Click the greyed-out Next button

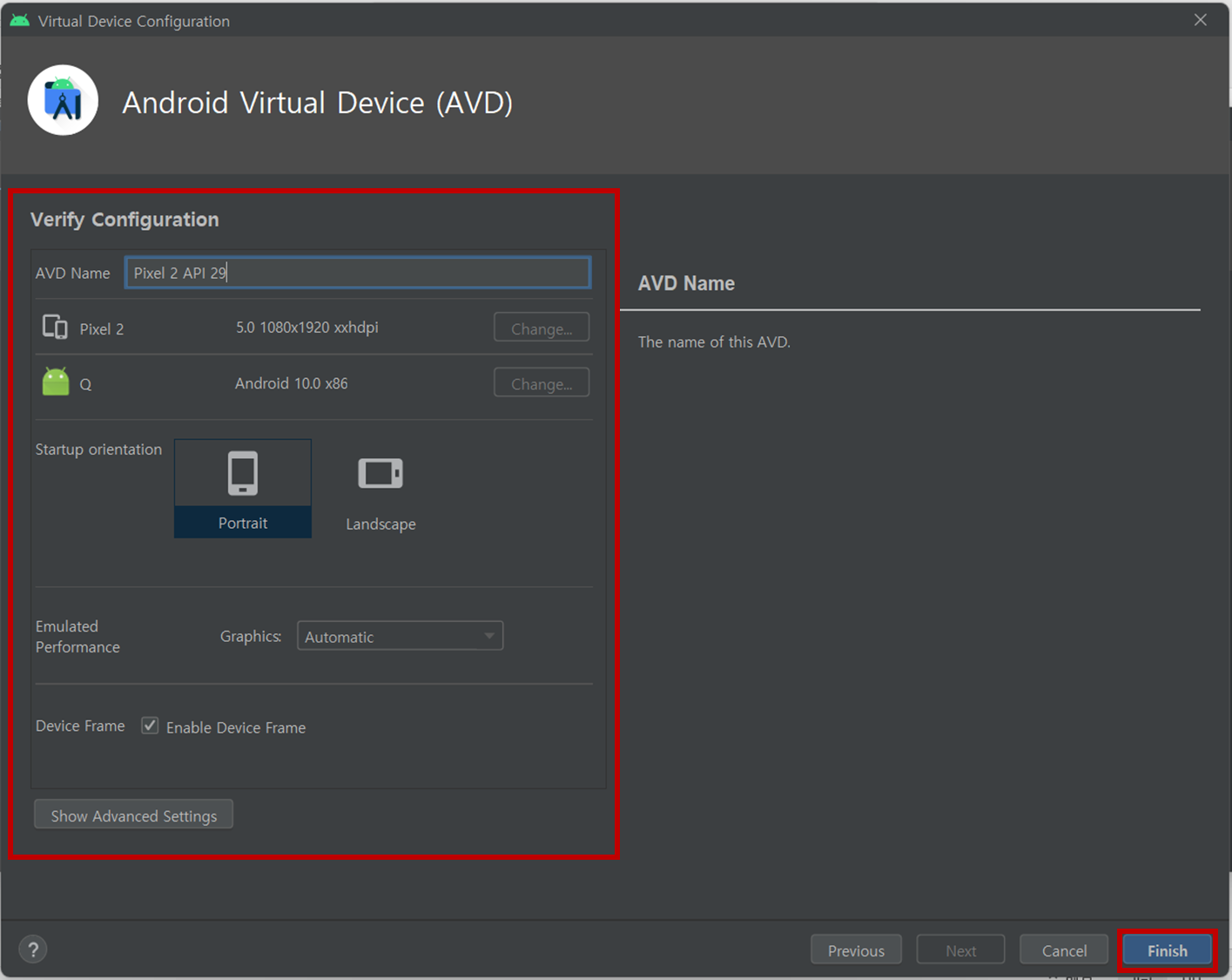pyautogui.click(x=960, y=950)
